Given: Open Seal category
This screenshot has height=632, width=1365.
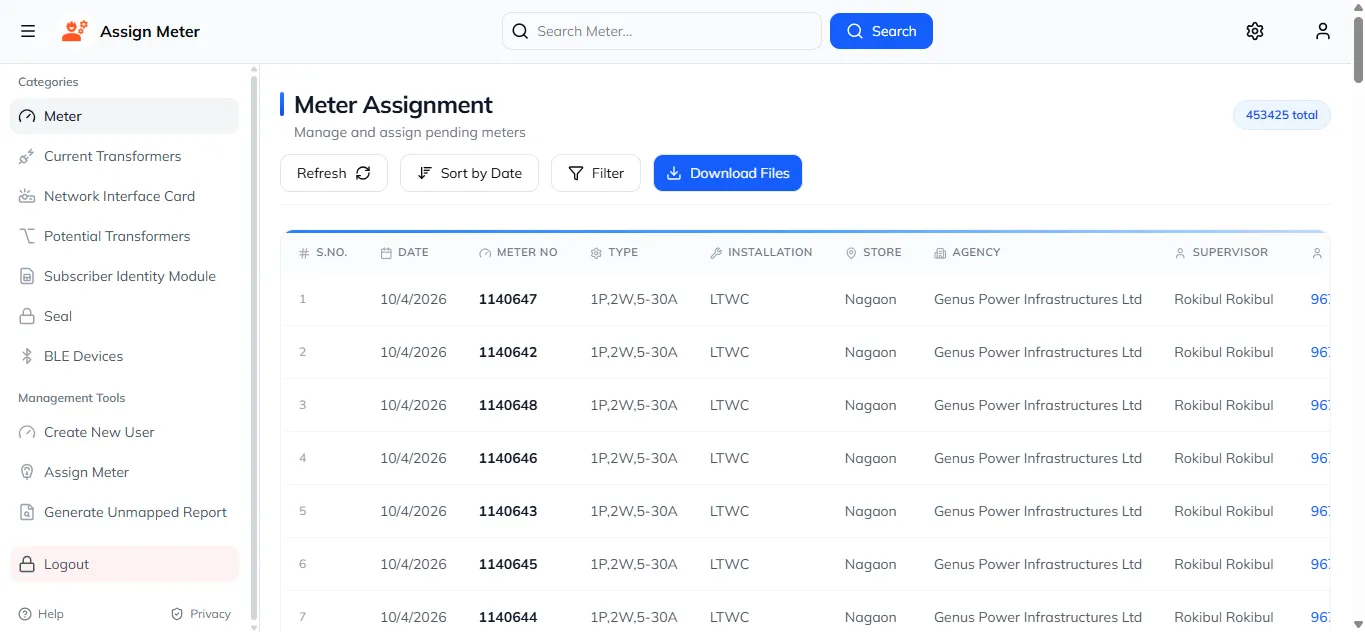Looking at the screenshot, I should (124, 316).
